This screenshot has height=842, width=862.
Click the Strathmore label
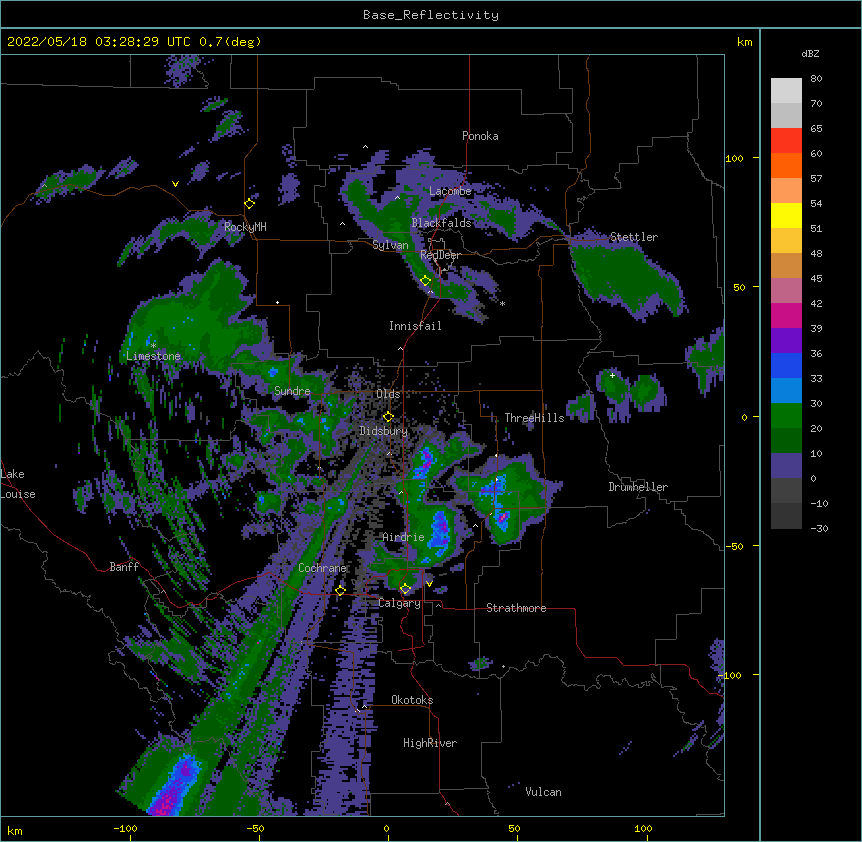tap(516, 608)
